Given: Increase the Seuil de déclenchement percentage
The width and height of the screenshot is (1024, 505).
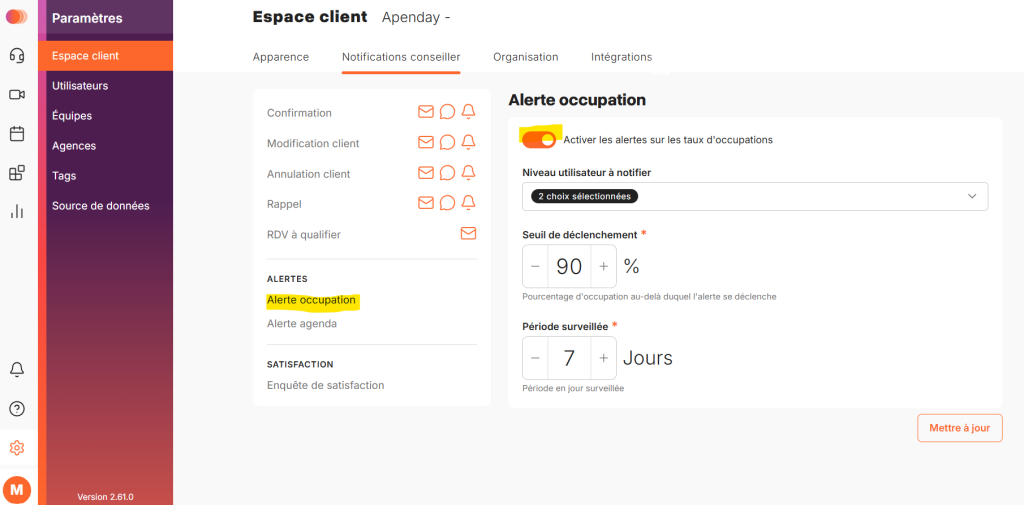Looking at the screenshot, I should pos(603,267).
